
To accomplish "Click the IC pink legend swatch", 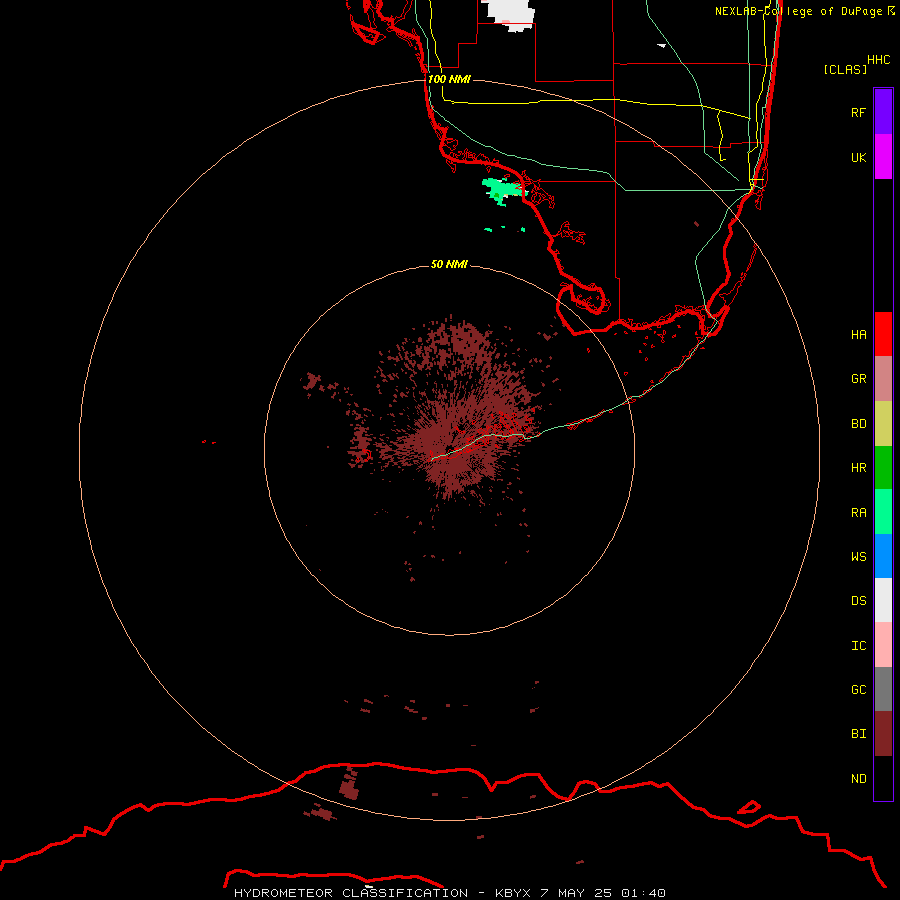I will (x=883, y=645).
